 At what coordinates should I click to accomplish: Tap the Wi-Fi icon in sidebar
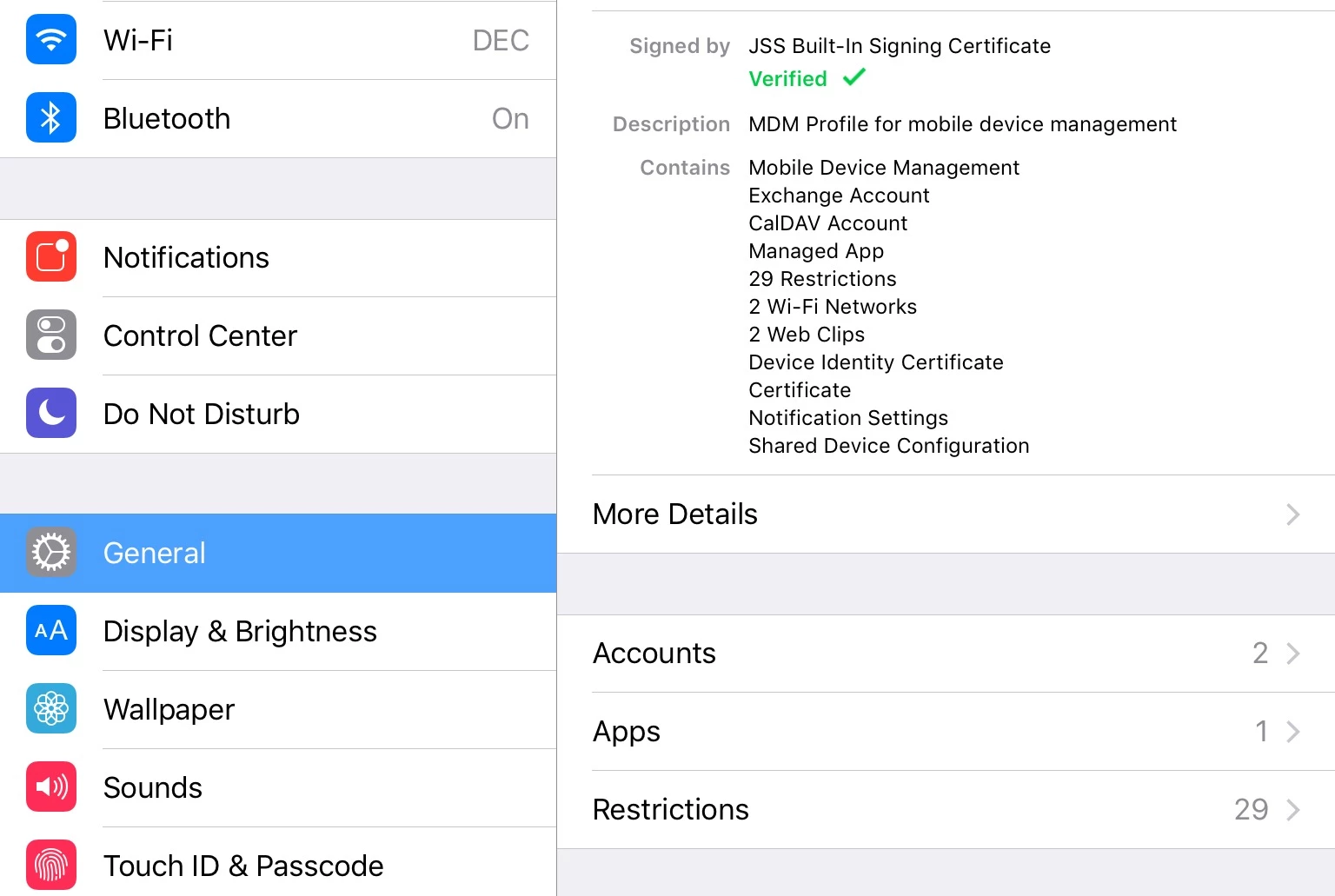(51, 40)
